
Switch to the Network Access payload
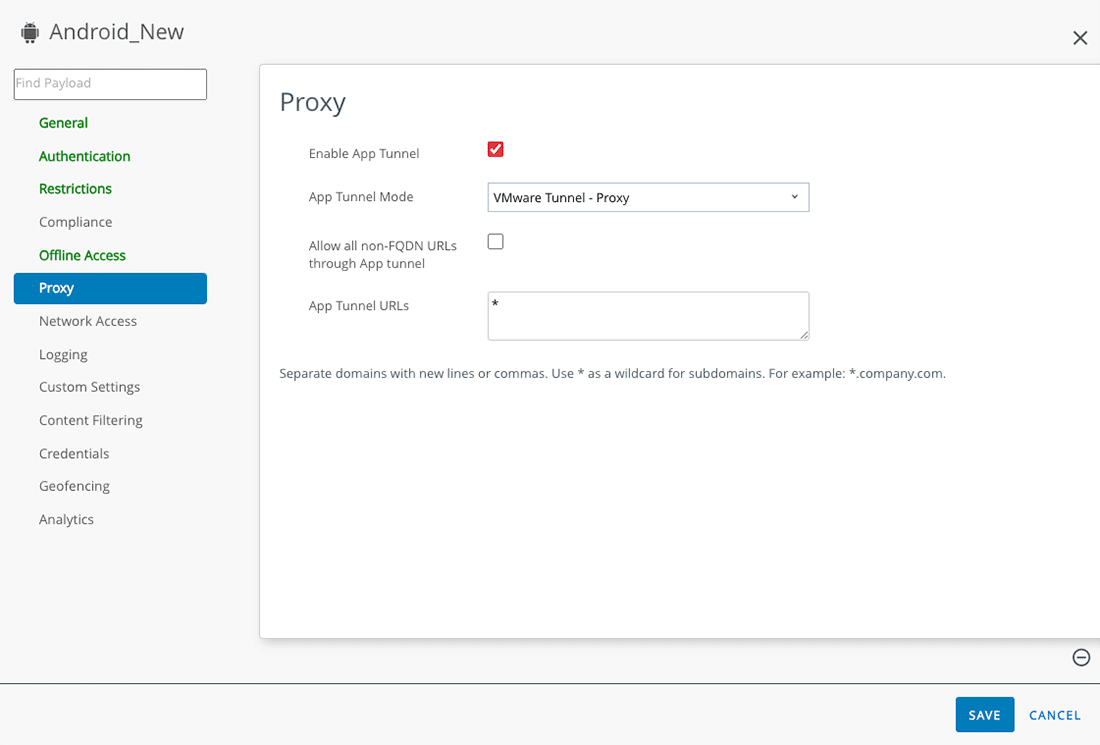pos(88,320)
